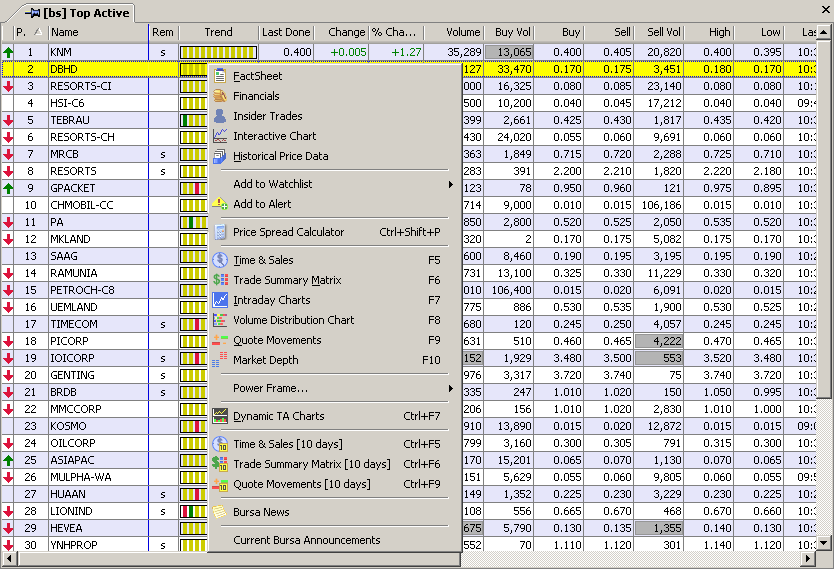Select the TEBRAU stock name
The height and width of the screenshot is (569, 834).
(70, 120)
